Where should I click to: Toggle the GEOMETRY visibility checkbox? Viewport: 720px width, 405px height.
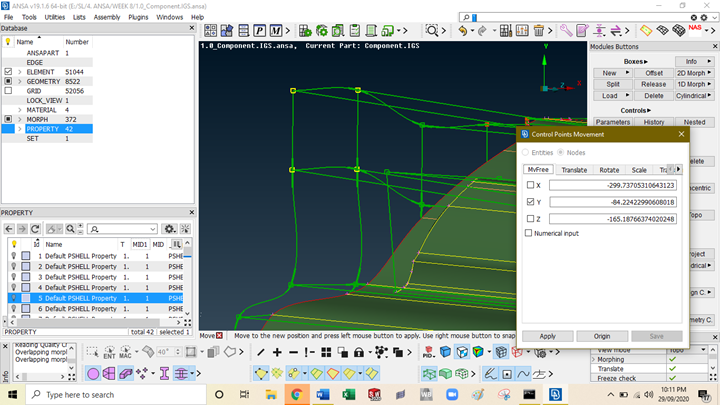(x=8, y=81)
